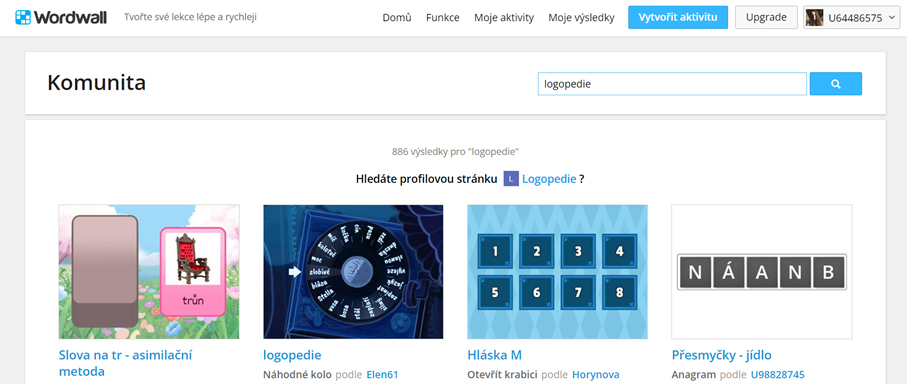Click the magnifier search button
The image size is (907, 384).
click(x=835, y=84)
